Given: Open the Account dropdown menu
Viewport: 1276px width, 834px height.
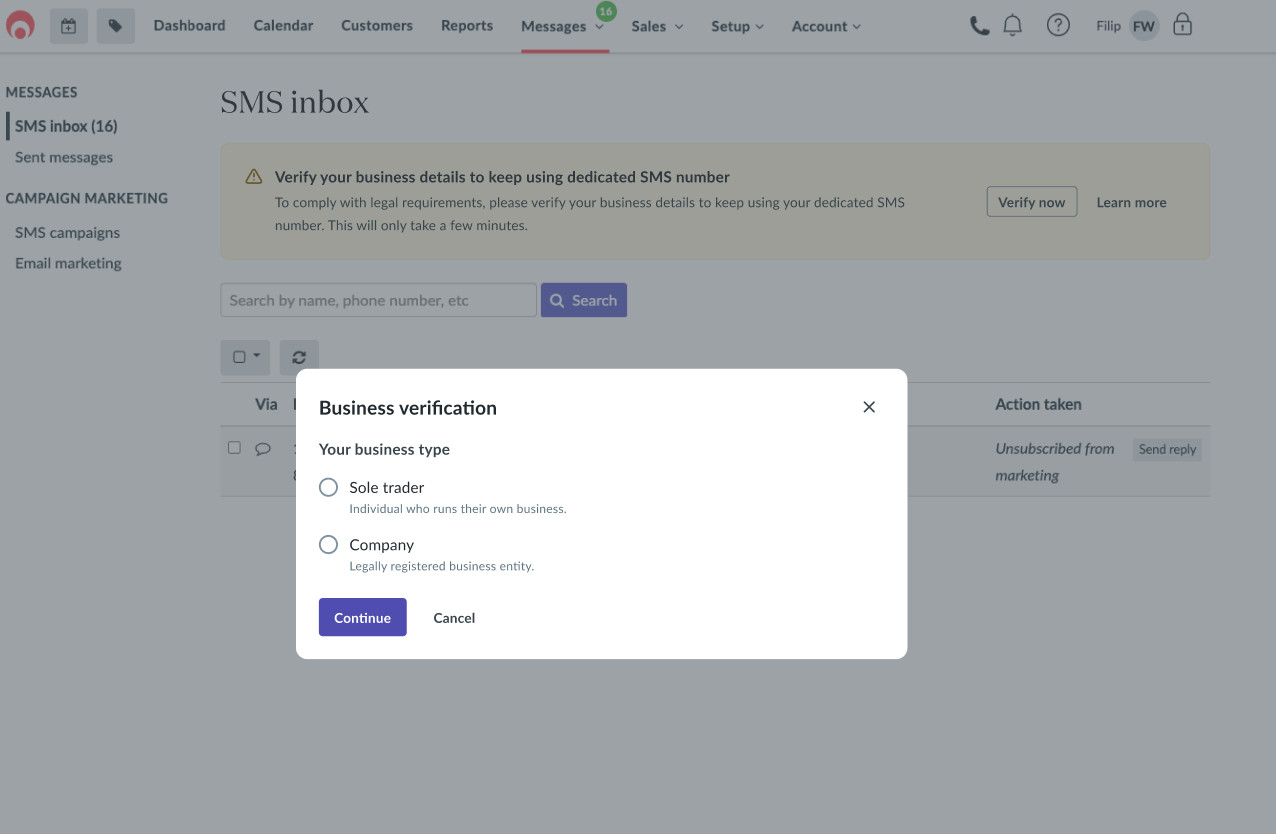Looking at the screenshot, I should (x=826, y=26).
